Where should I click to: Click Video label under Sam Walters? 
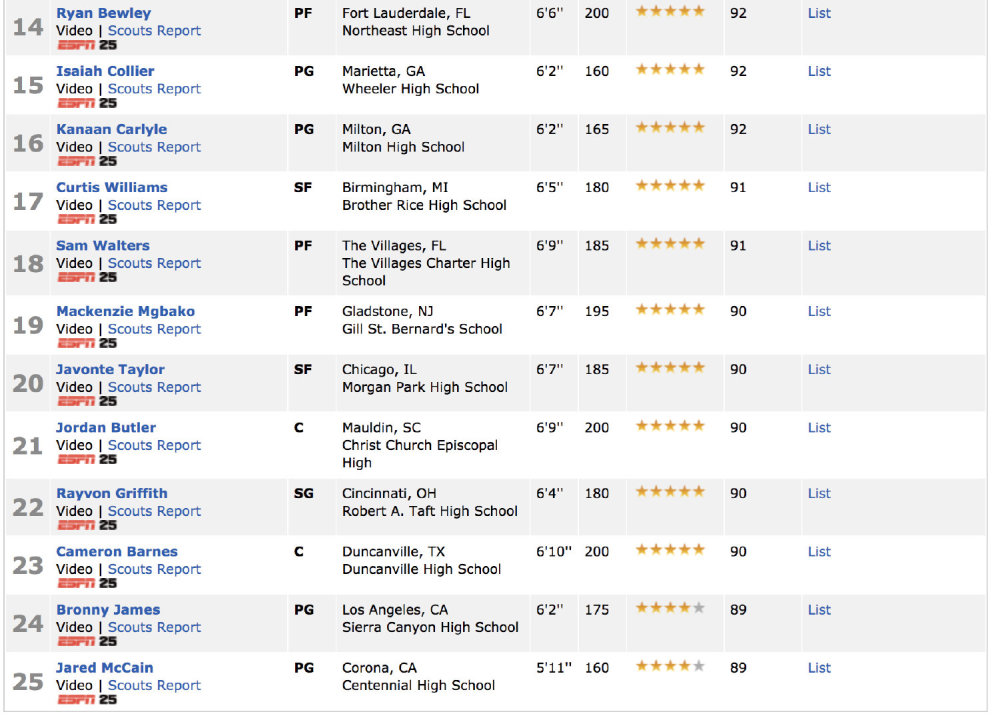point(74,263)
